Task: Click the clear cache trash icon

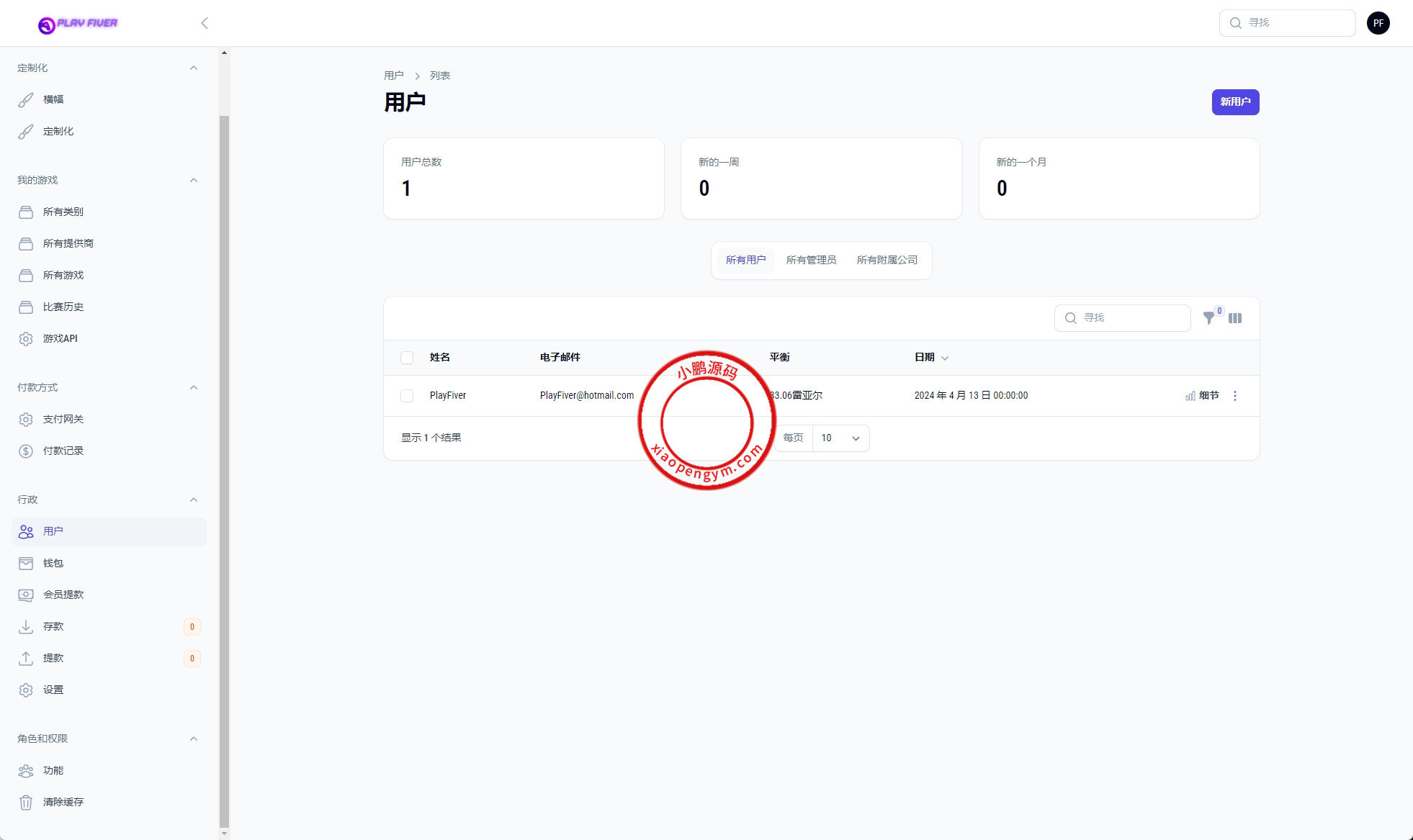Action: pos(26,802)
